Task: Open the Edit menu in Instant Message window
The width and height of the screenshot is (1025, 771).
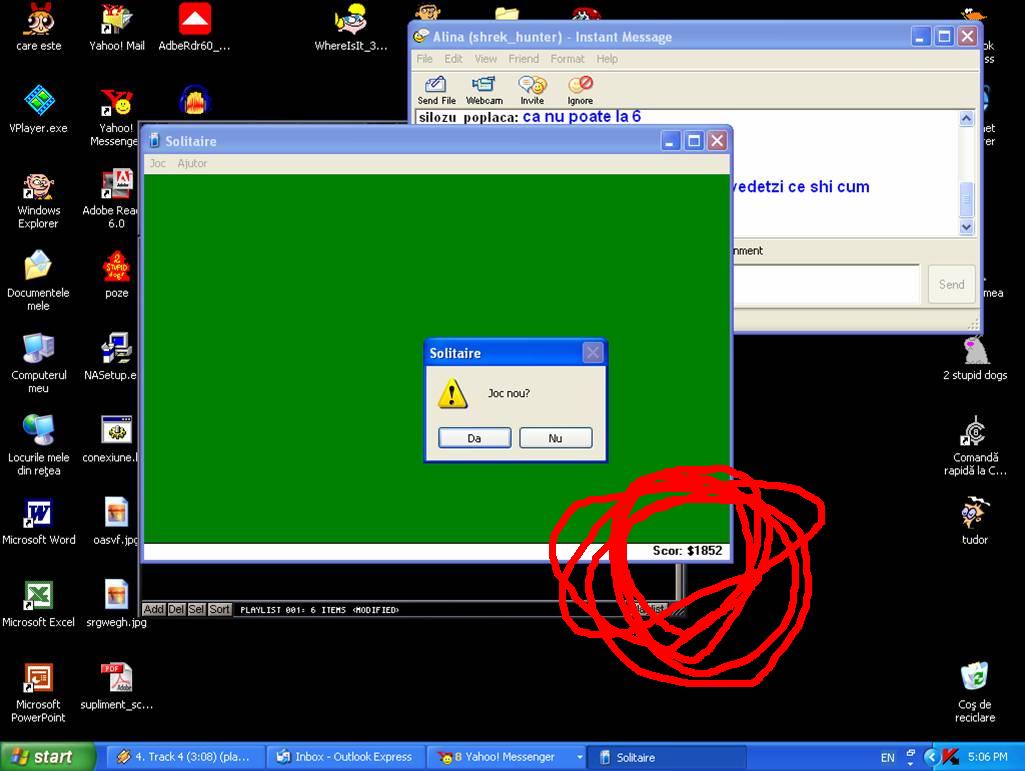Action: pos(454,59)
